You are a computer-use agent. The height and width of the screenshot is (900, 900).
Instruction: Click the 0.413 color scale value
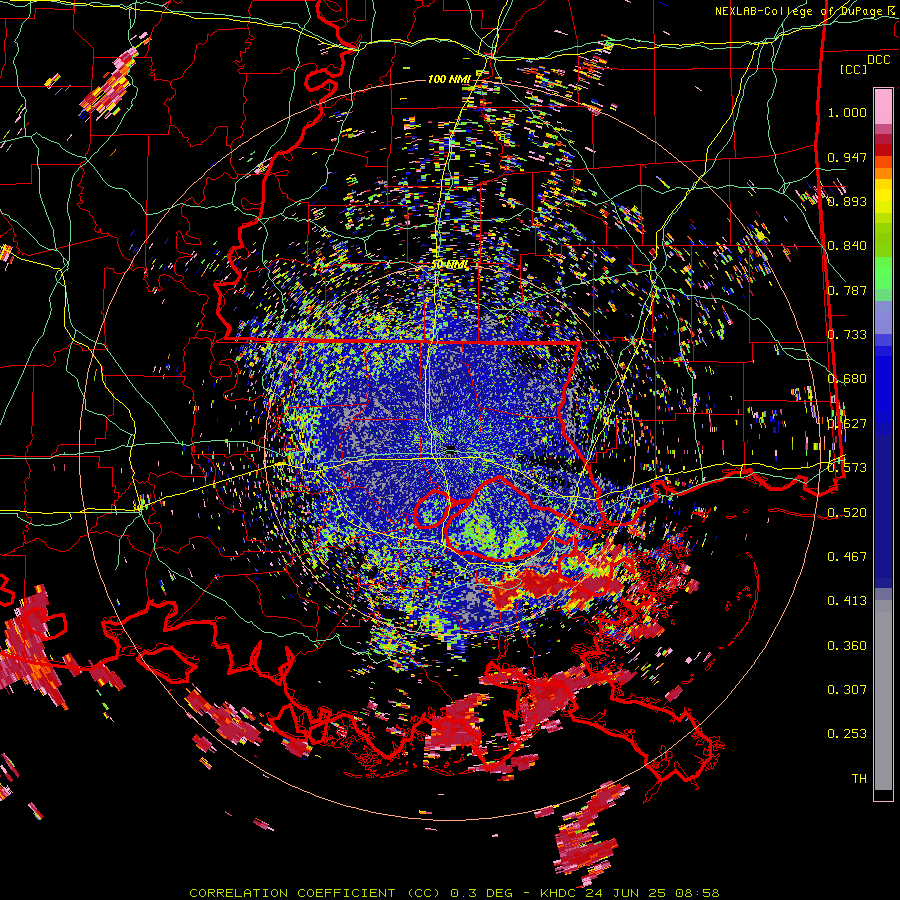[x=847, y=600]
